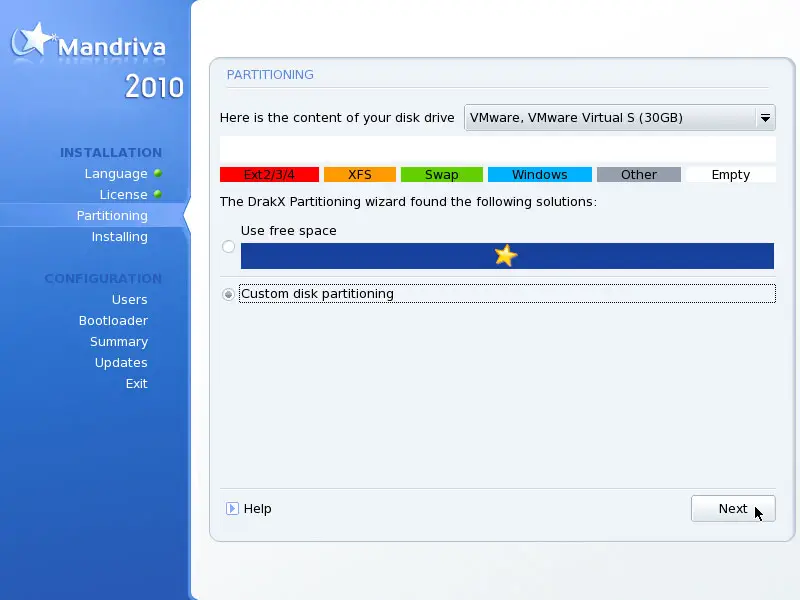The height and width of the screenshot is (600, 800).
Task: Select the Summary step in sidebar
Action: click(119, 341)
